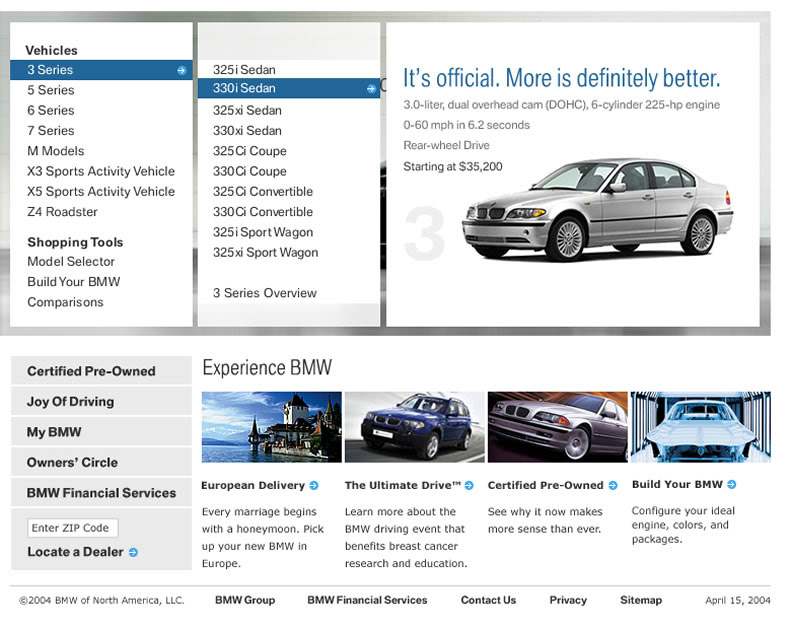791x629 pixels.
Task: Open the 5 Series menu item
Action: click(51, 90)
